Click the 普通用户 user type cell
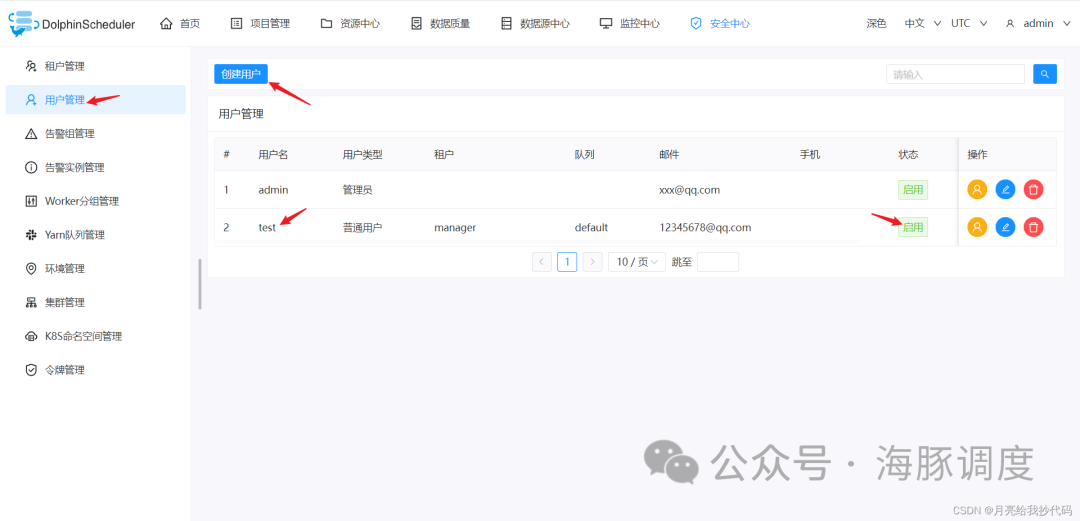This screenshot has height=521, width=1080. tap(362, 227)
